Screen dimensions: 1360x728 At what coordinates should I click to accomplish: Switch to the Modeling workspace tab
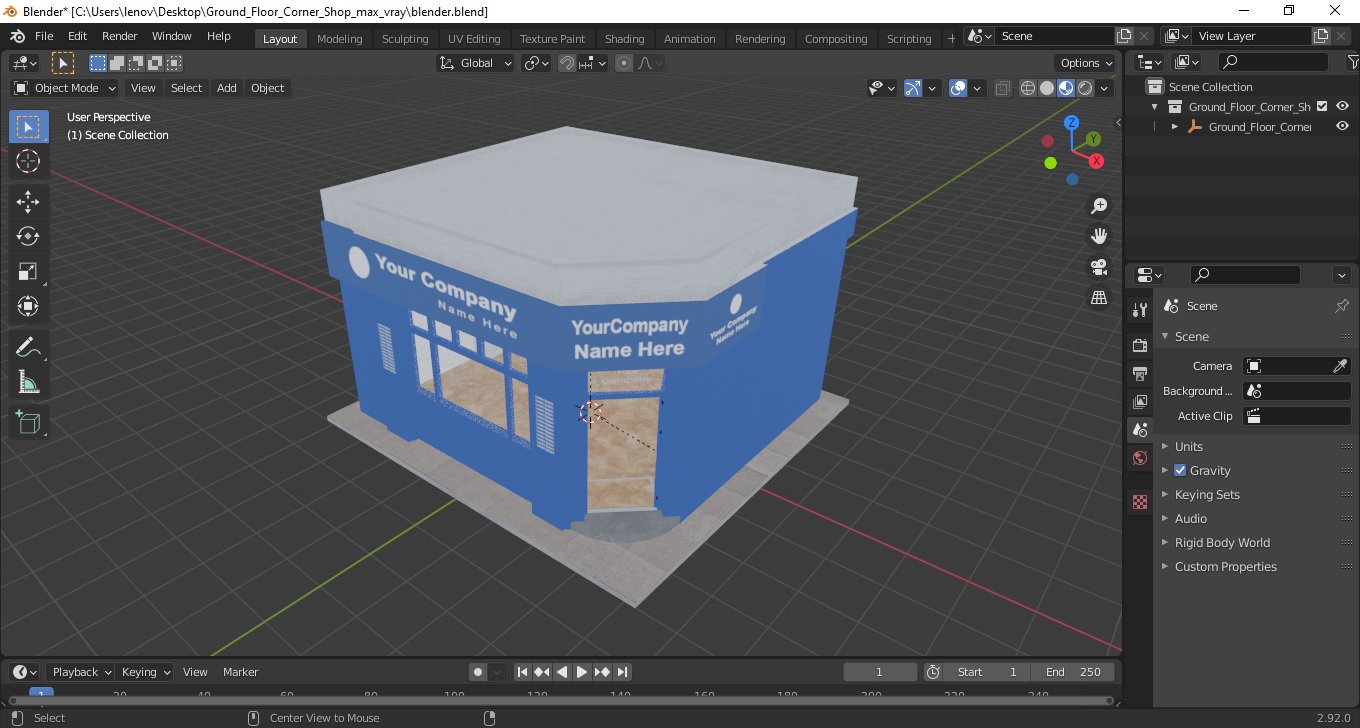[x=339, y=39]
